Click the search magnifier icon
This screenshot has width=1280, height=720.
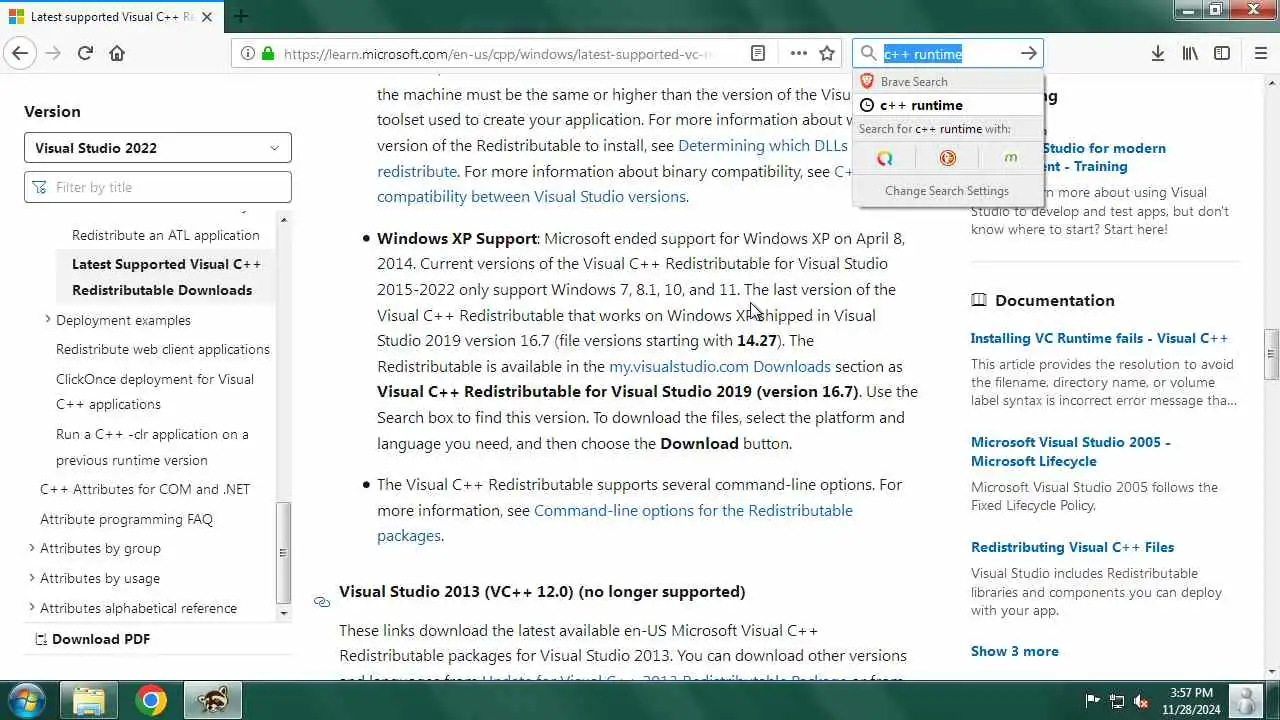pos(868,53)
